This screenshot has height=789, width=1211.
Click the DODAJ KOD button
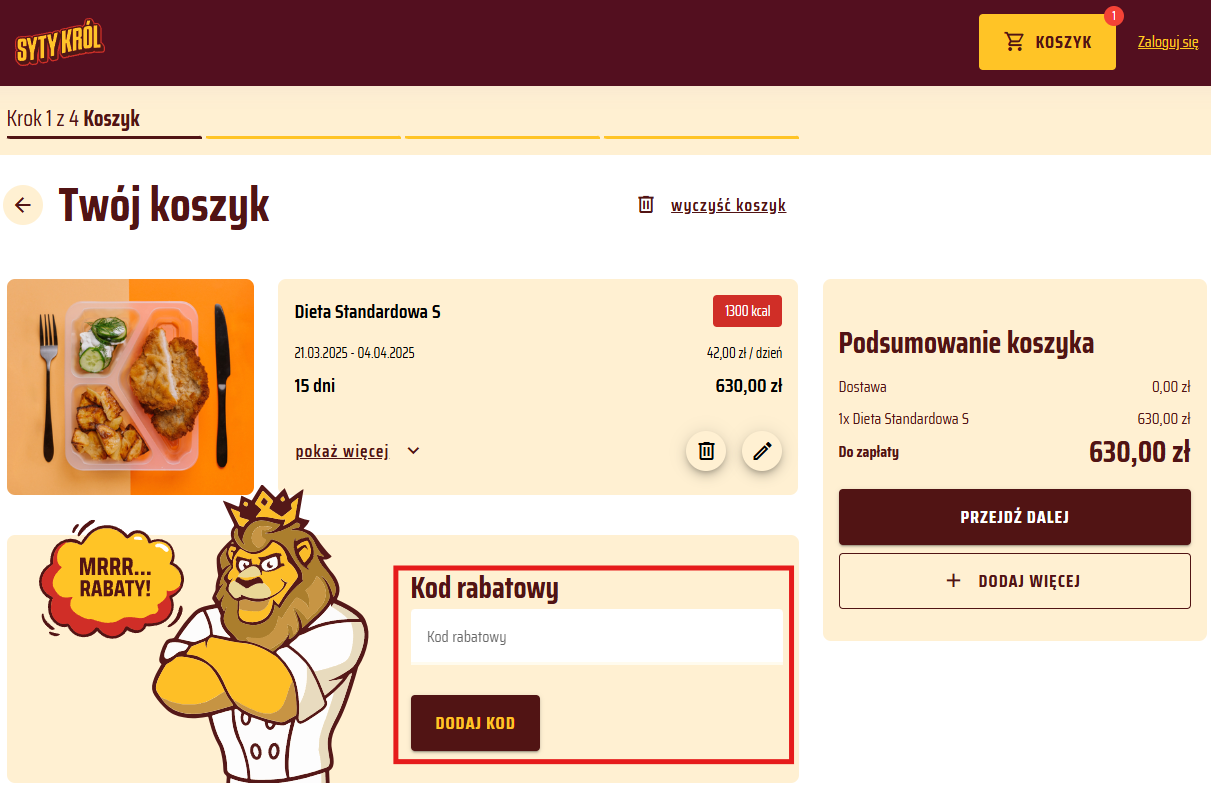pyautogui.click(x=475, y=722)
